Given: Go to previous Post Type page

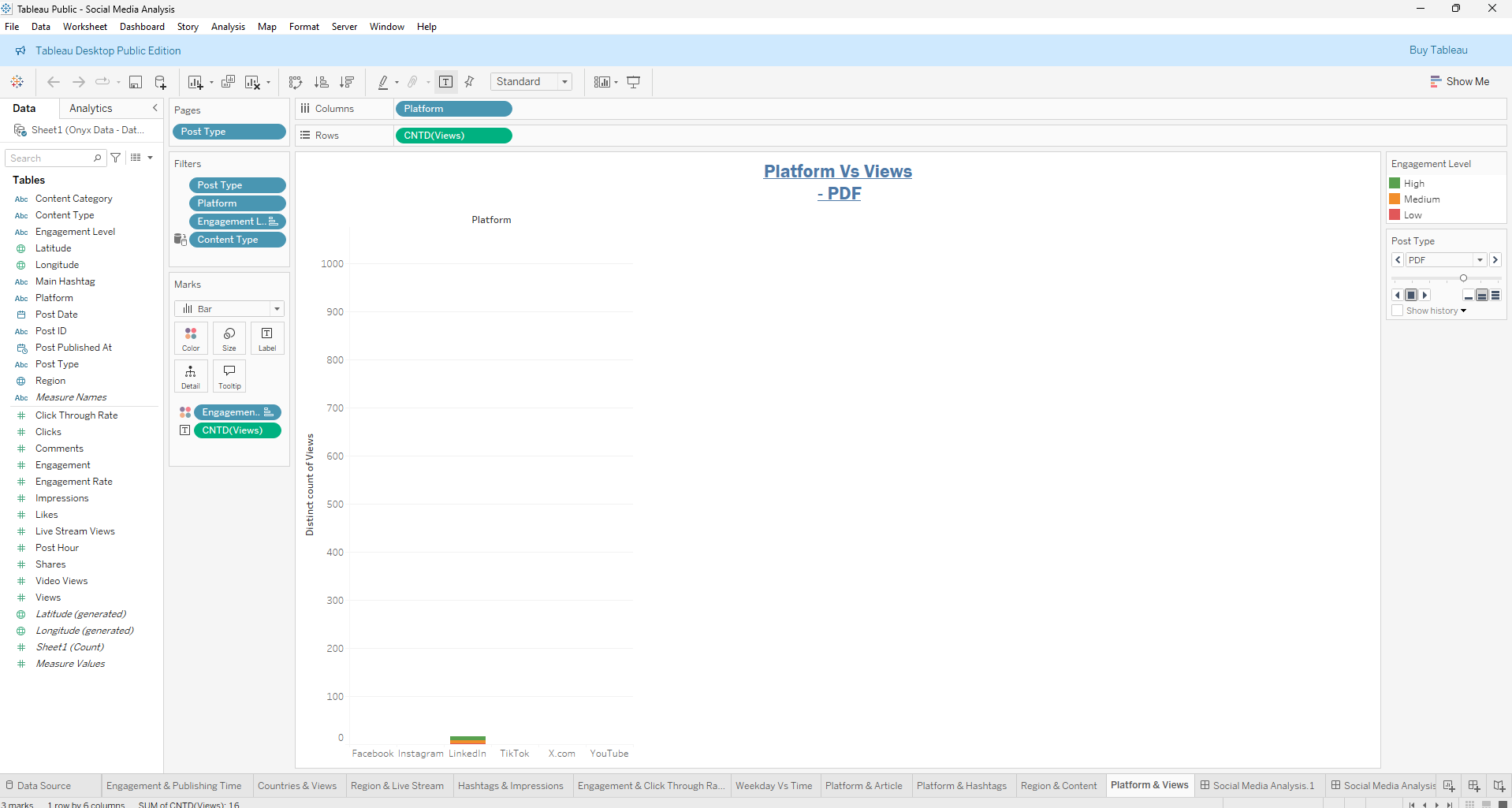Looking at the screenshot, I should point(1398,260).
